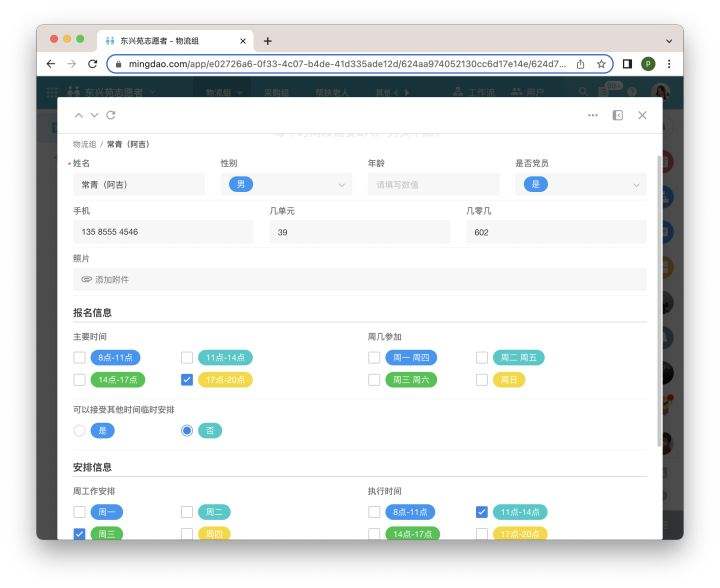Click the 手机 phone number field
The height and width of the screenshot is (588, 720).
point(162,232)
